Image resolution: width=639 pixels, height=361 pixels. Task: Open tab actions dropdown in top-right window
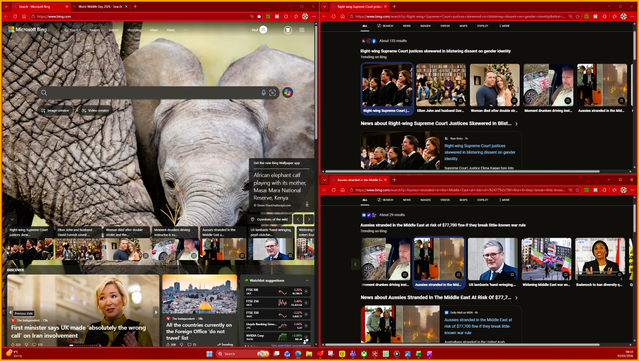point(325,7)
